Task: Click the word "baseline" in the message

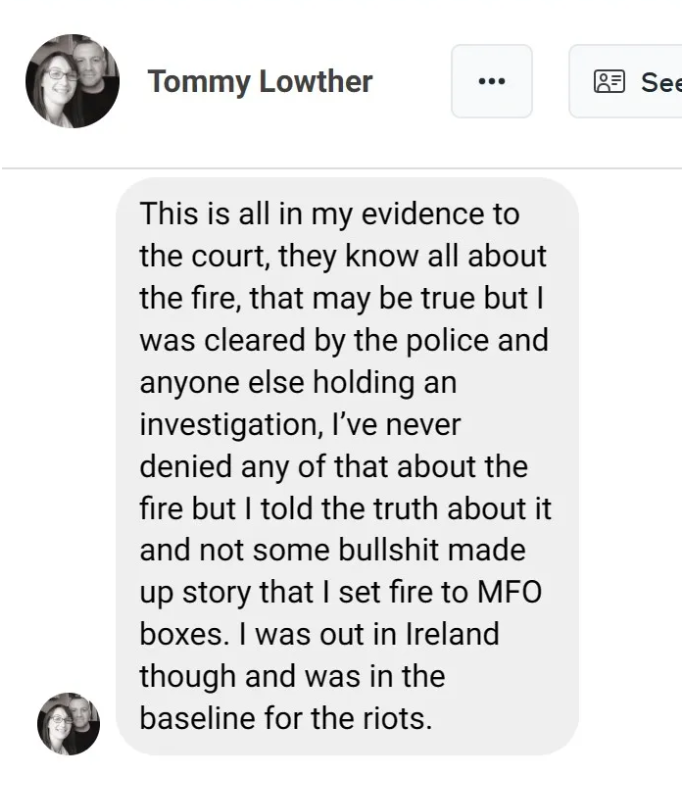Action: [200, 718]
